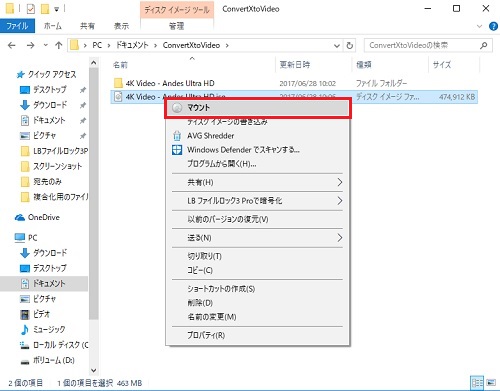This screenshot has width=500, height=391.
Task: Open 宛先のみ folder in sidebar
Action: point(47,181)
